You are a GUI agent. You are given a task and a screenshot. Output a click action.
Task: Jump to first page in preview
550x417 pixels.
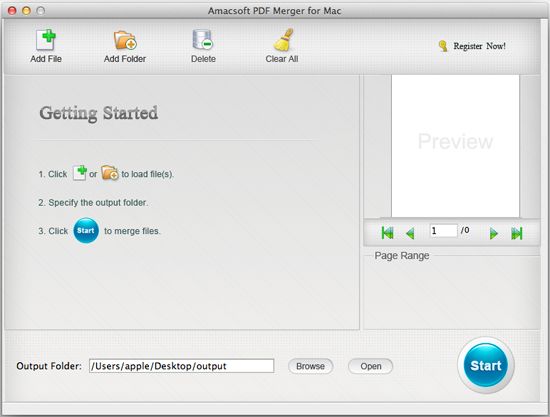point(387,233)
